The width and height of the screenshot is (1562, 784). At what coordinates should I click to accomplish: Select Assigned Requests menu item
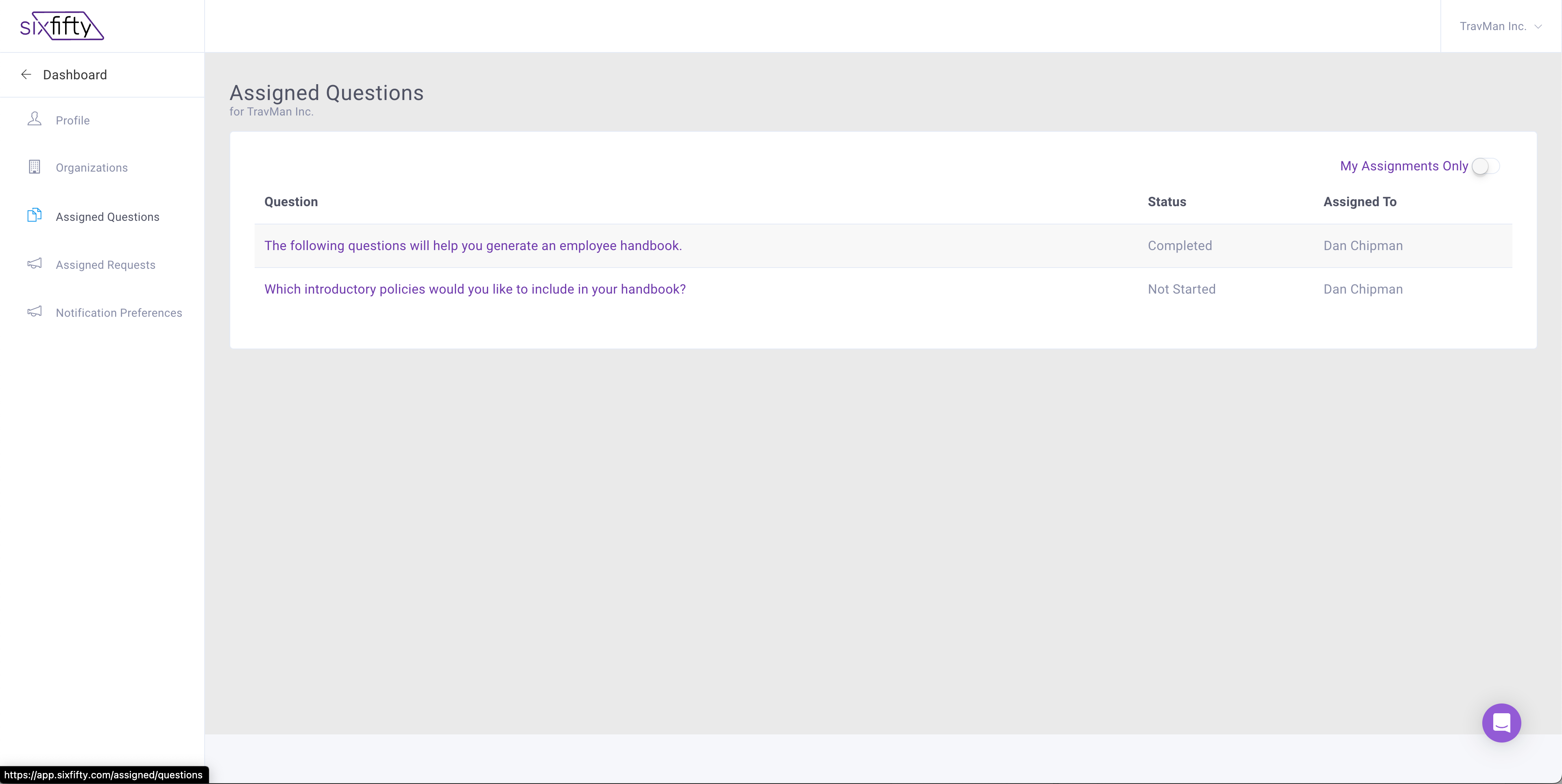tap(105, 265)
